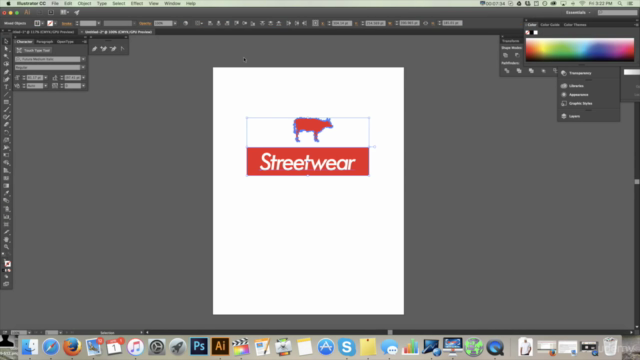Click Divide pathfinder icon
Image resolution: width=640 pixels, height=360 pixels.
507,71
